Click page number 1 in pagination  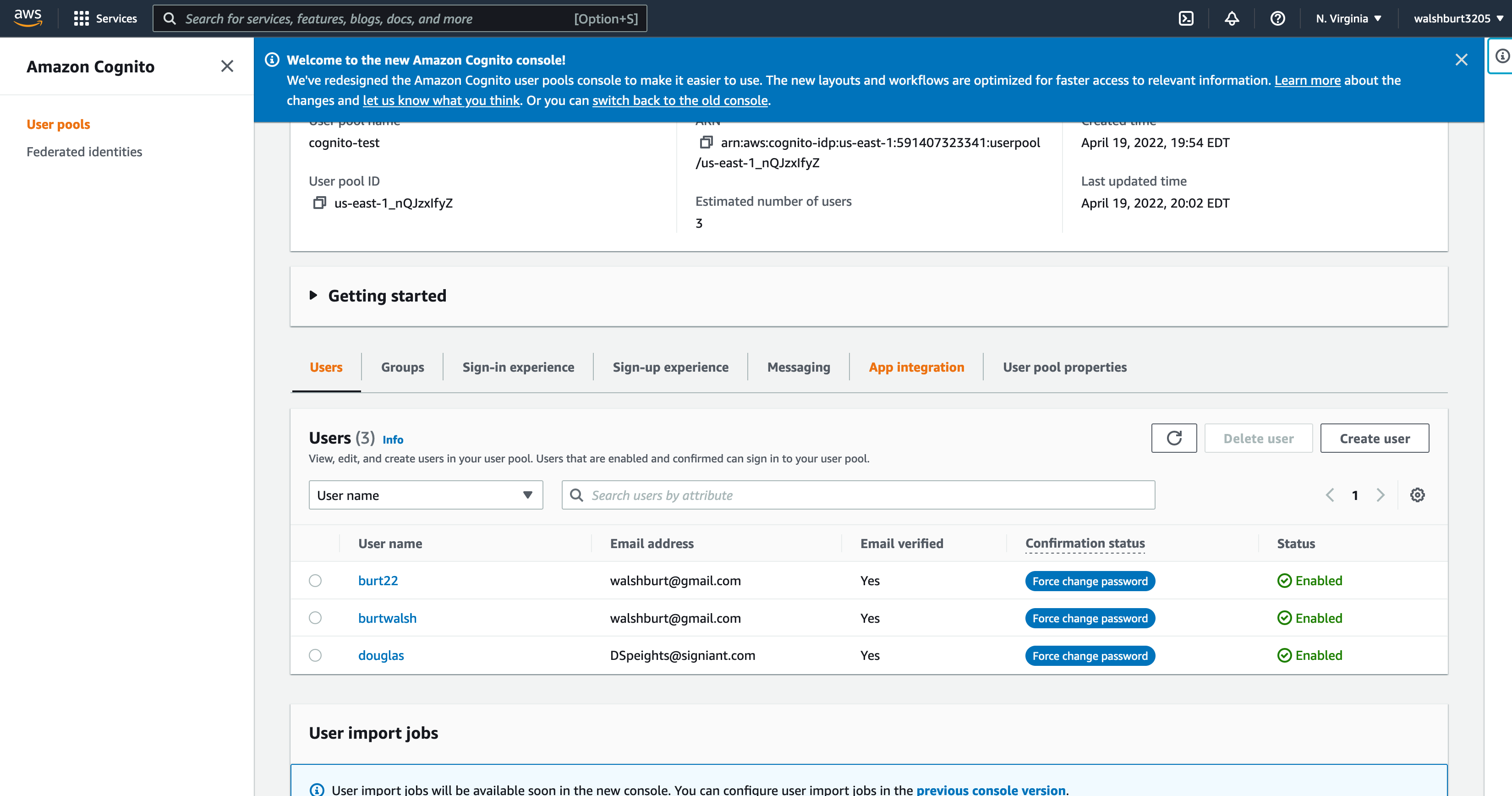point(1355,495)
